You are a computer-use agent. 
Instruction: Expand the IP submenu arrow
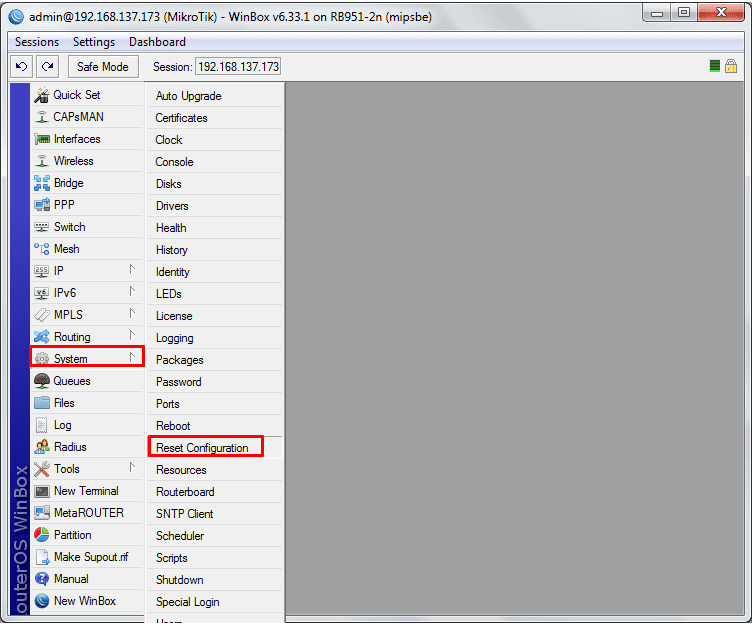coord(132,270)
